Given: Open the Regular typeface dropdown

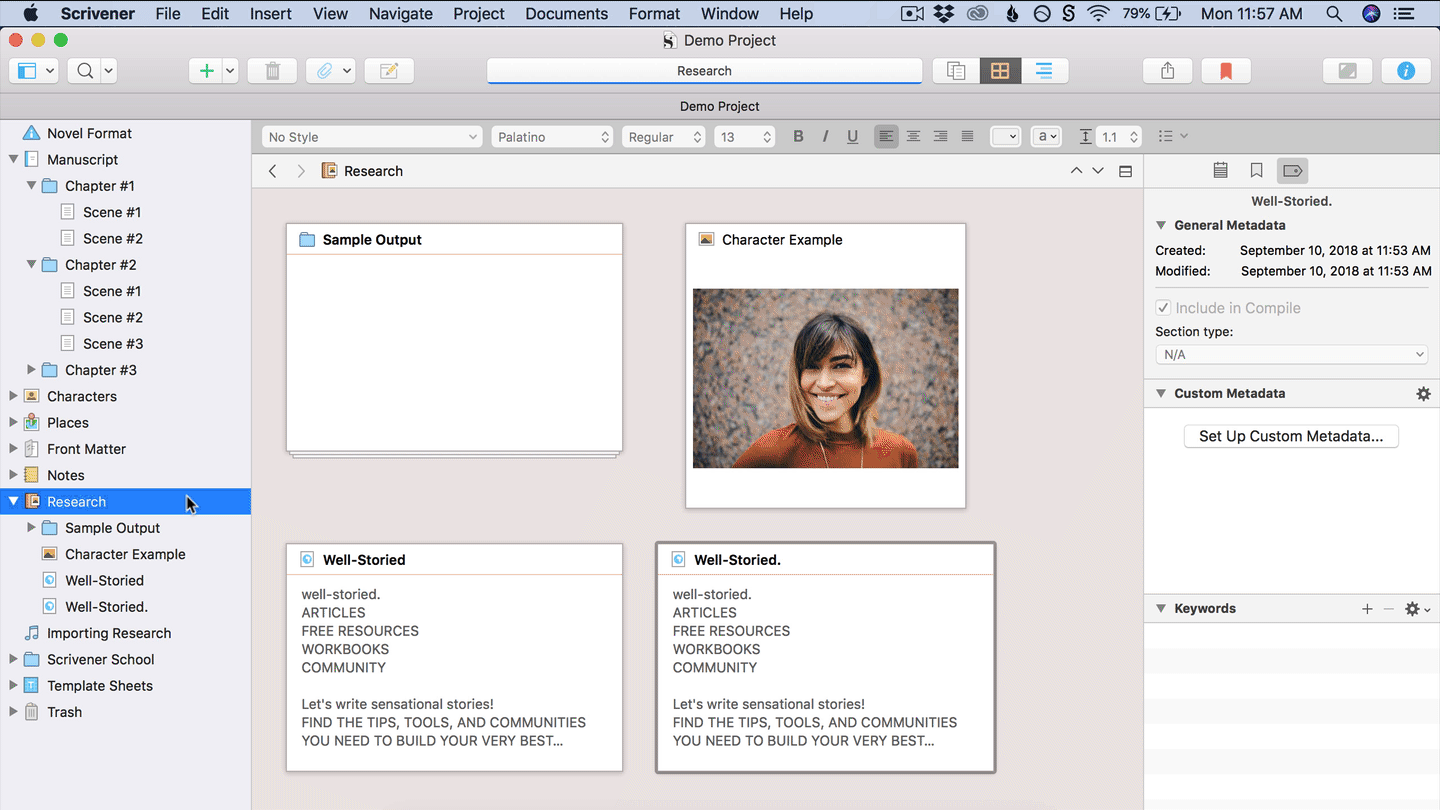Looking at the screenshot, I should [x=664, y=137].
